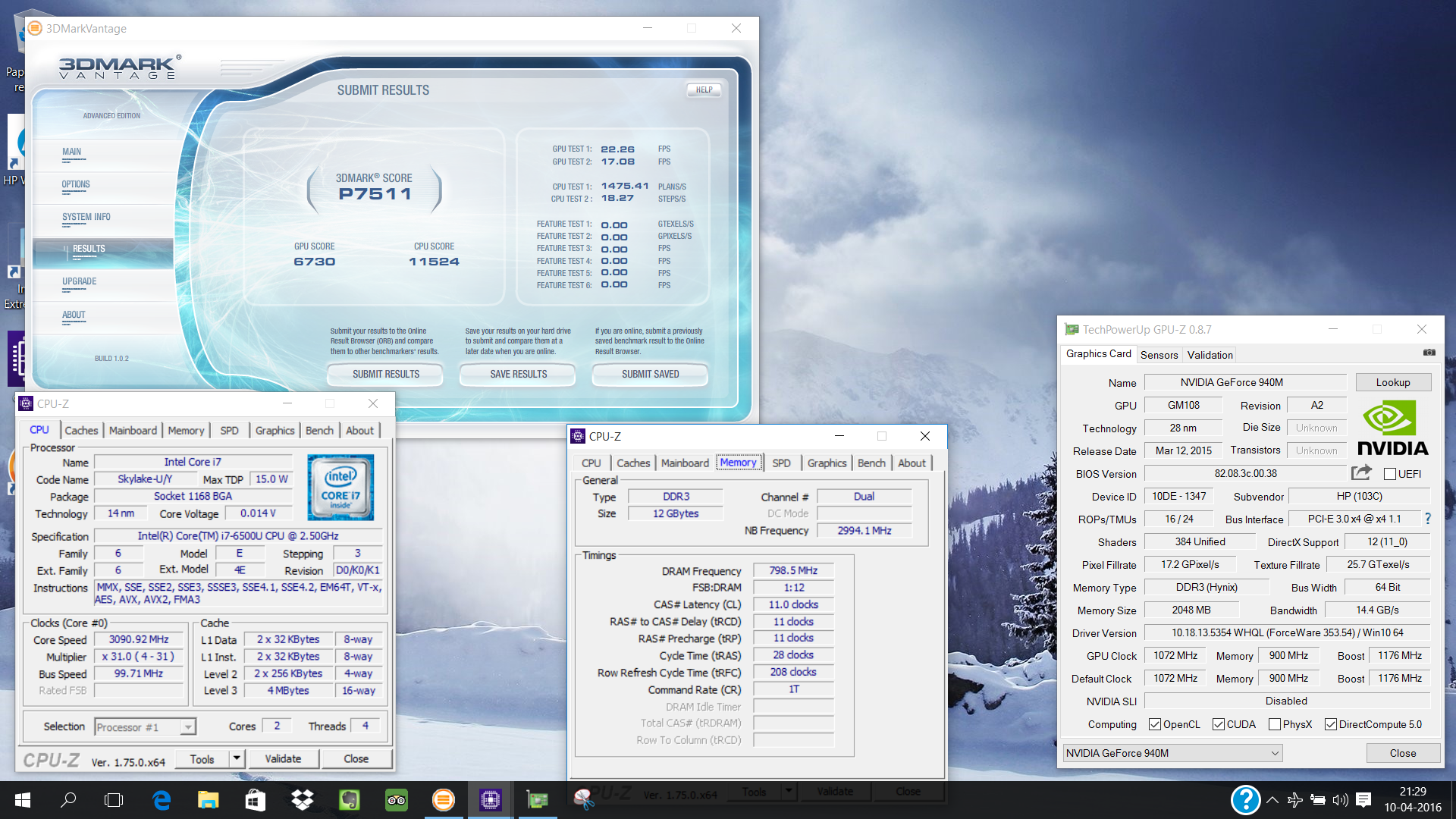Click the Validate button in CPU-Z

click(x=283, y=758)
